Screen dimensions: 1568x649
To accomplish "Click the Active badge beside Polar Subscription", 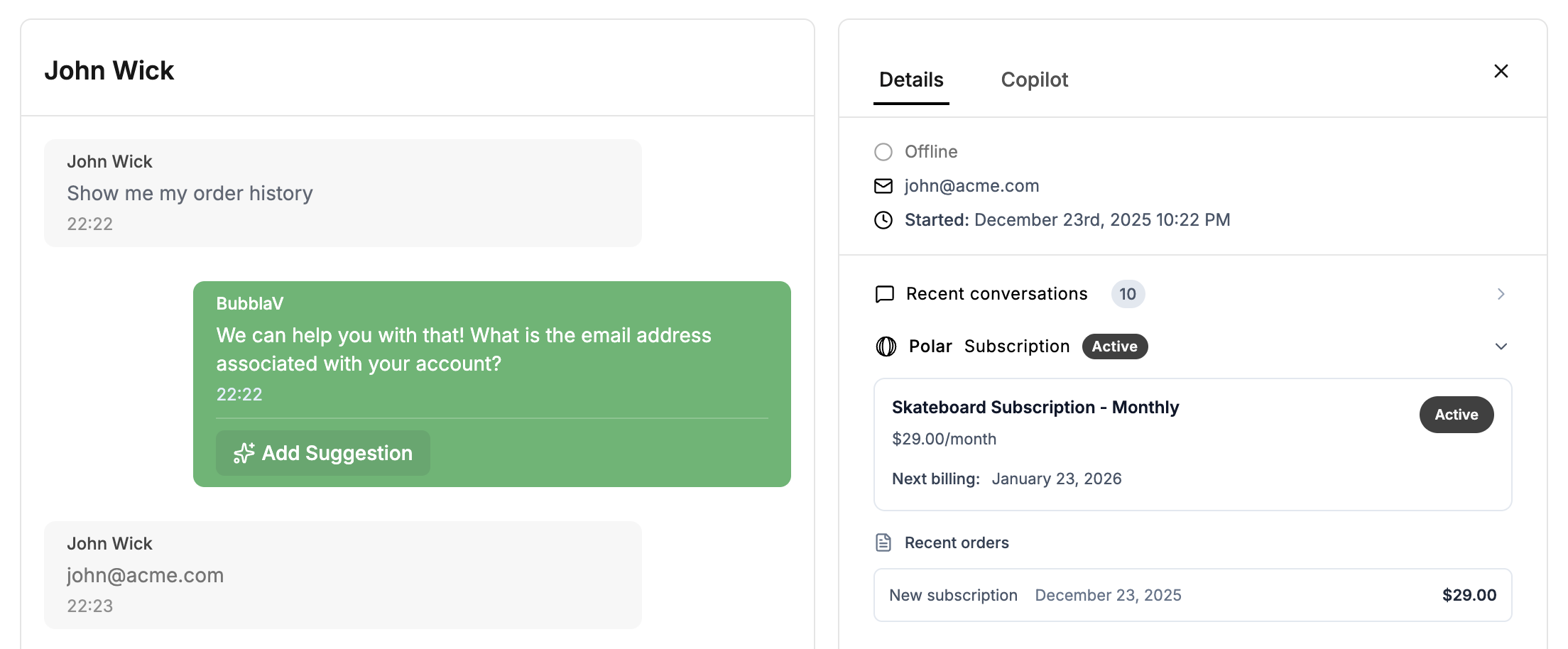I will click(x=1115, y=347).
